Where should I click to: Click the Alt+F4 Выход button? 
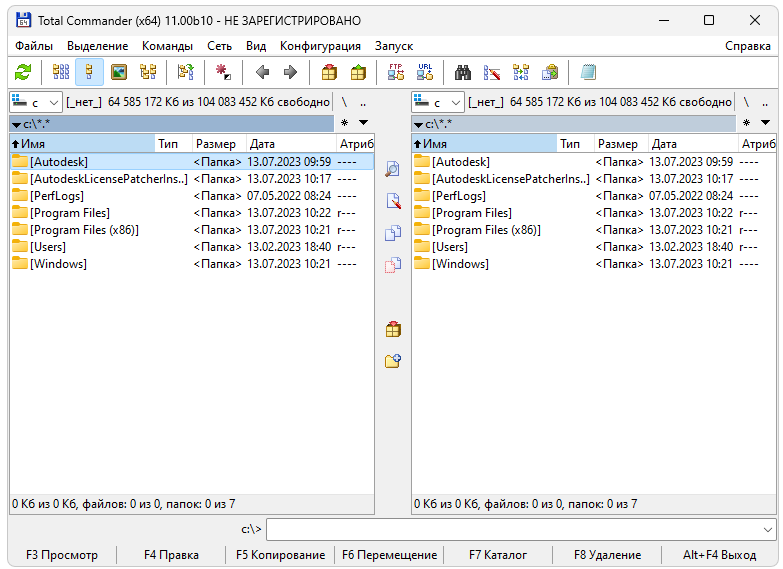[x=720, y=555]
